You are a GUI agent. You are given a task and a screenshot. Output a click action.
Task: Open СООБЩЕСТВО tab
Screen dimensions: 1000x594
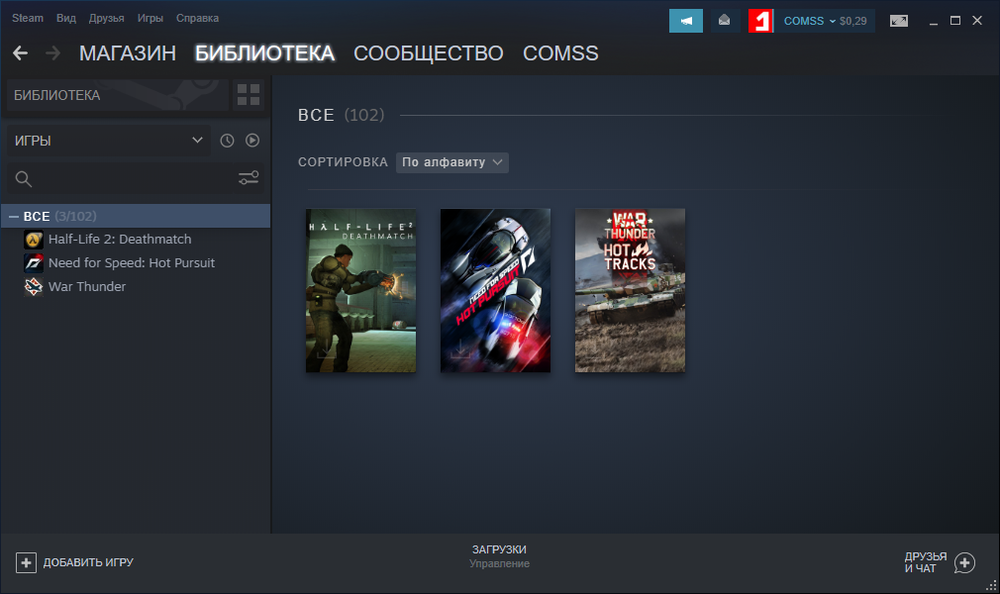429,53
